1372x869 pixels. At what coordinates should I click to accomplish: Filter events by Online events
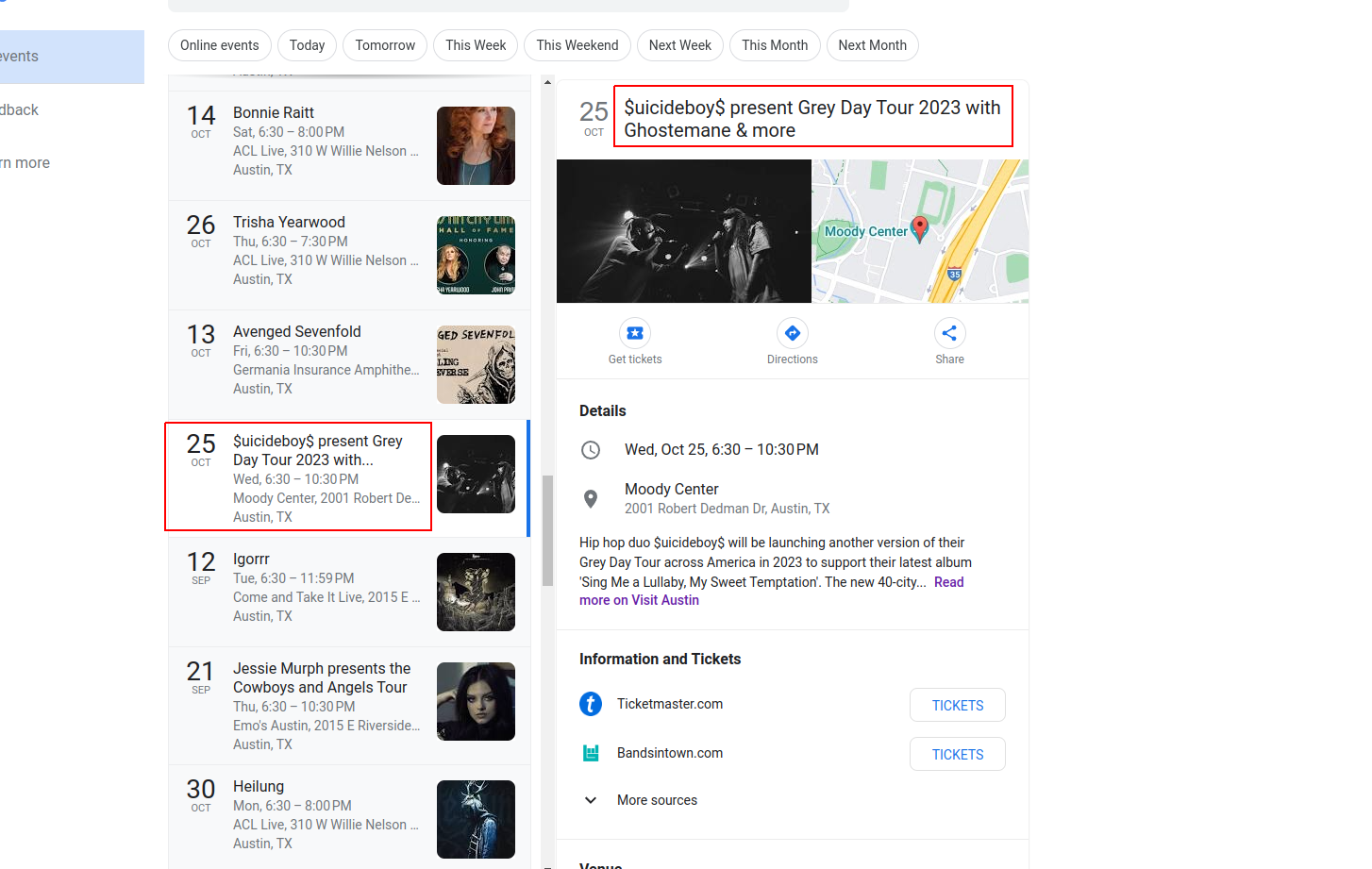click(219, 44)
